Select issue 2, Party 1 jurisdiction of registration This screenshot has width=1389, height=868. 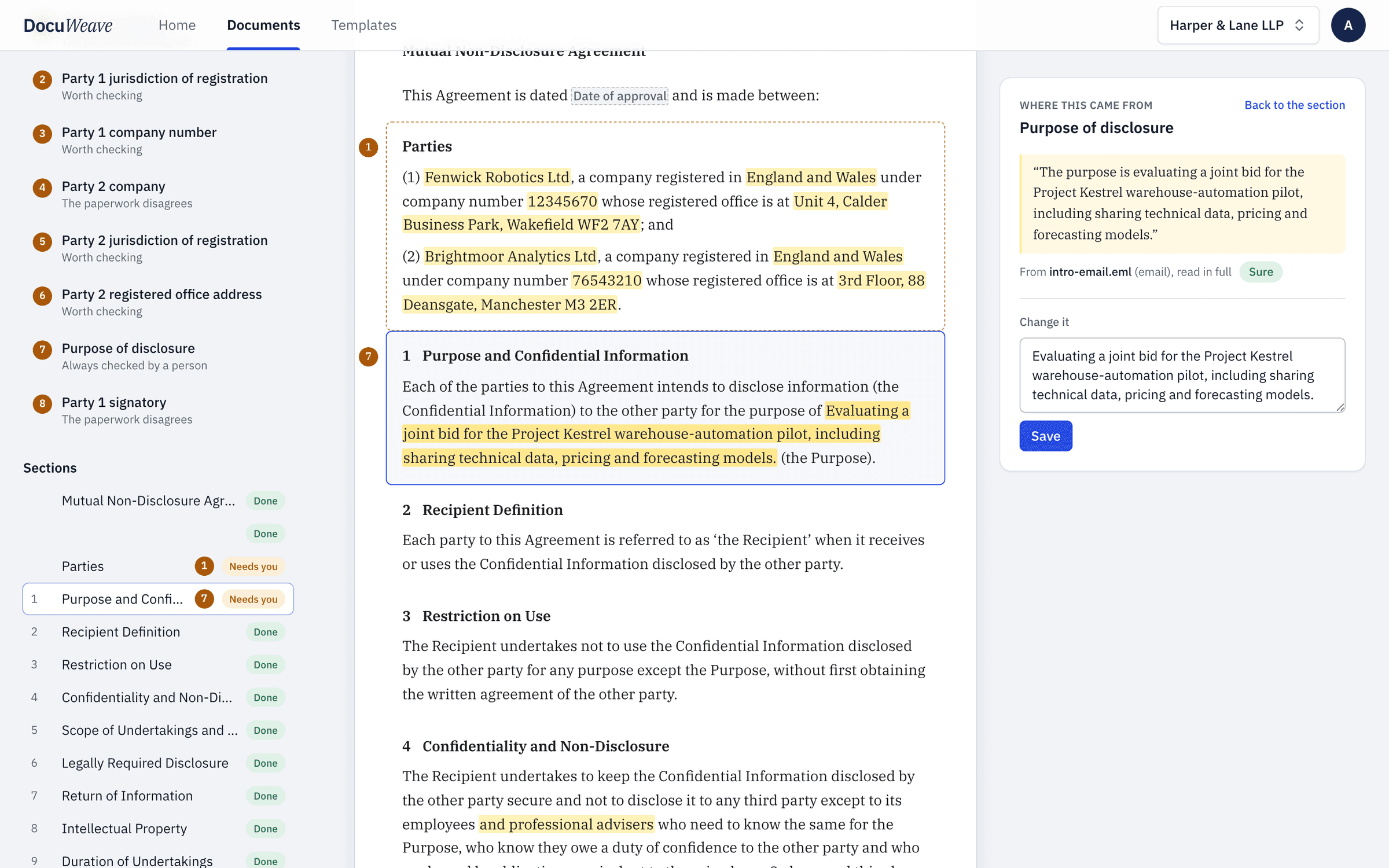point(157,86)
